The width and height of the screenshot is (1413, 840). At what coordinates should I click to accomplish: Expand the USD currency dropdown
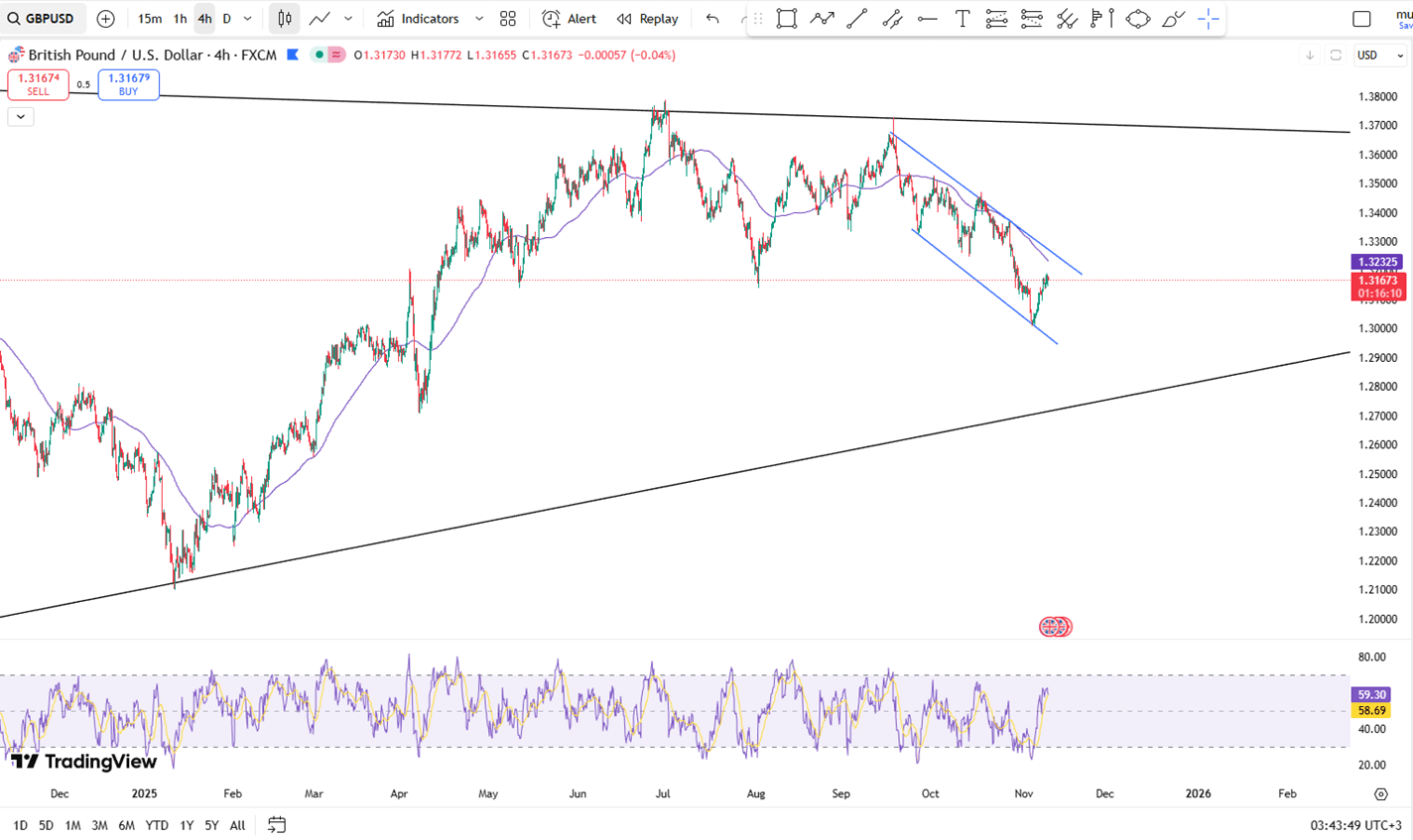tap(1380, 56)
